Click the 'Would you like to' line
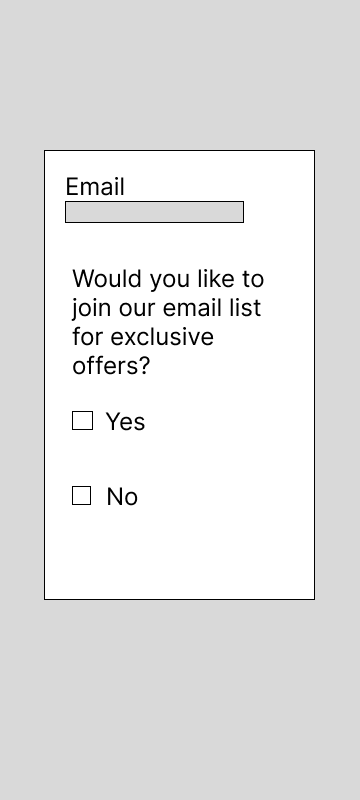Viewport: 360px width, 800px height. click(x=168, y=279)
